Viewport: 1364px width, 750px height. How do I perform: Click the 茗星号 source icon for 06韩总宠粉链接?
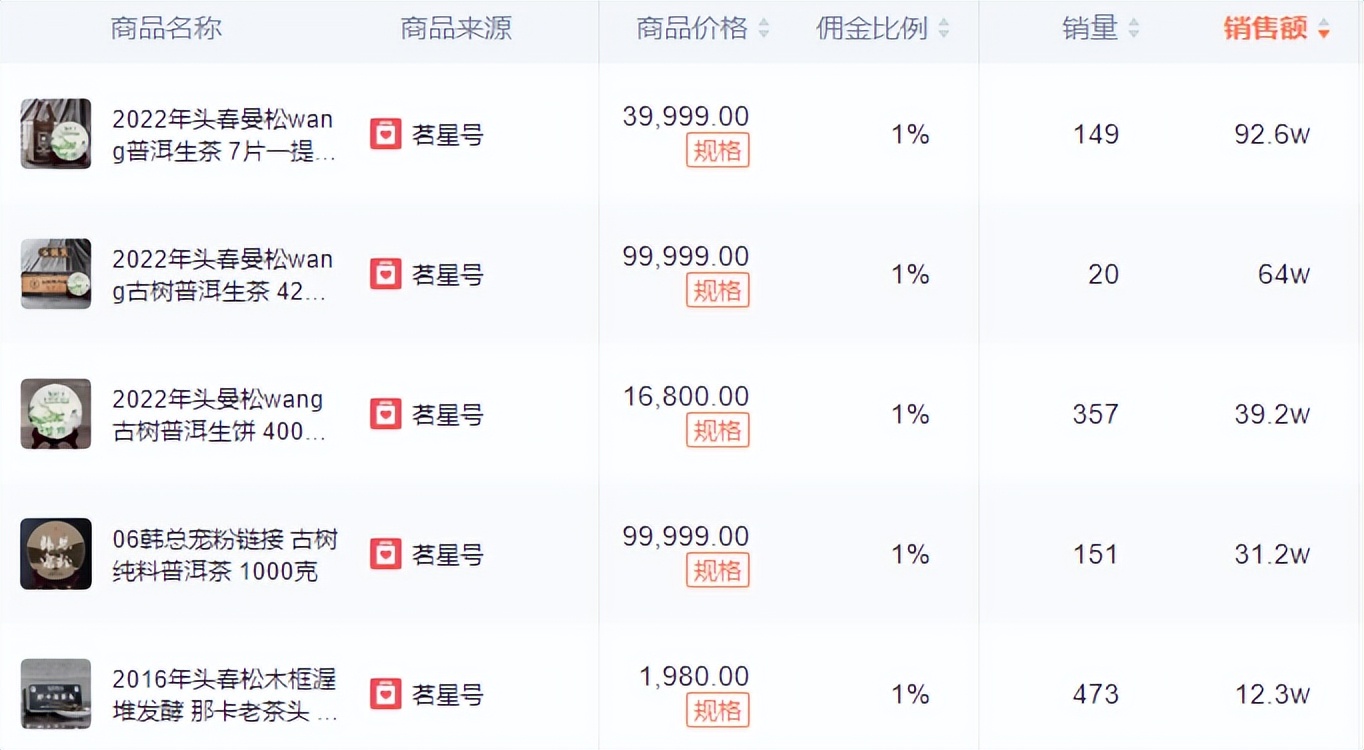click(385, 553)
